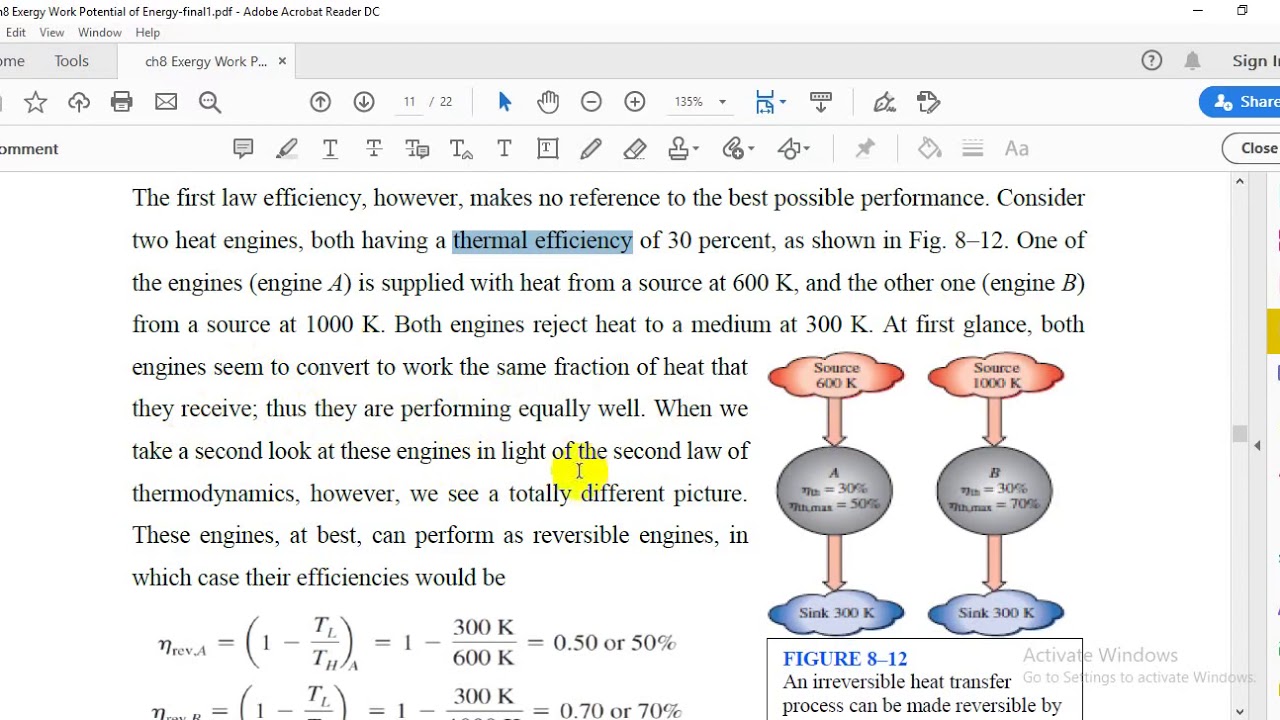Screen dimensions: 1280x720
Task: Open the notifications bell
Action: click(x=1192, y=61)
